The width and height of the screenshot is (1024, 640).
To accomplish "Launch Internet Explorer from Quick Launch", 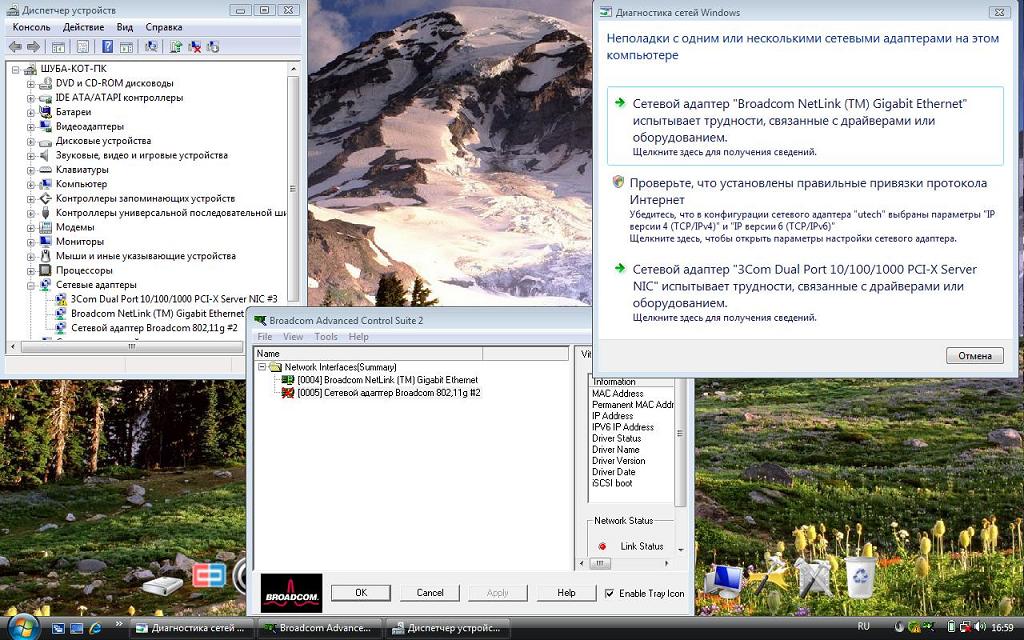I will (95, 628).
